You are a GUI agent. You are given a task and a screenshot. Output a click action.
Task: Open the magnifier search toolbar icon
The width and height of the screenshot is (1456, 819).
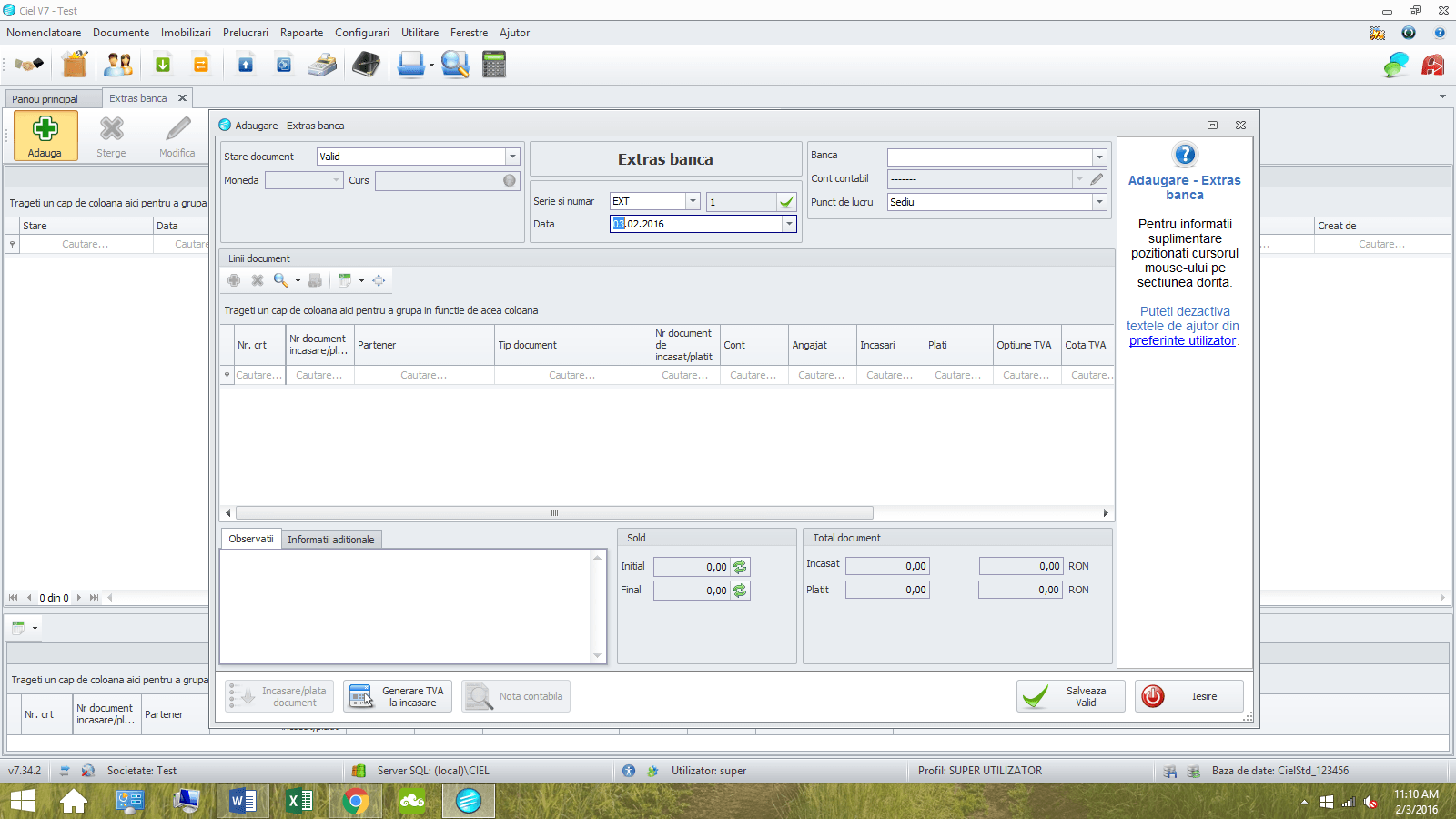click(x=455, y=65)
